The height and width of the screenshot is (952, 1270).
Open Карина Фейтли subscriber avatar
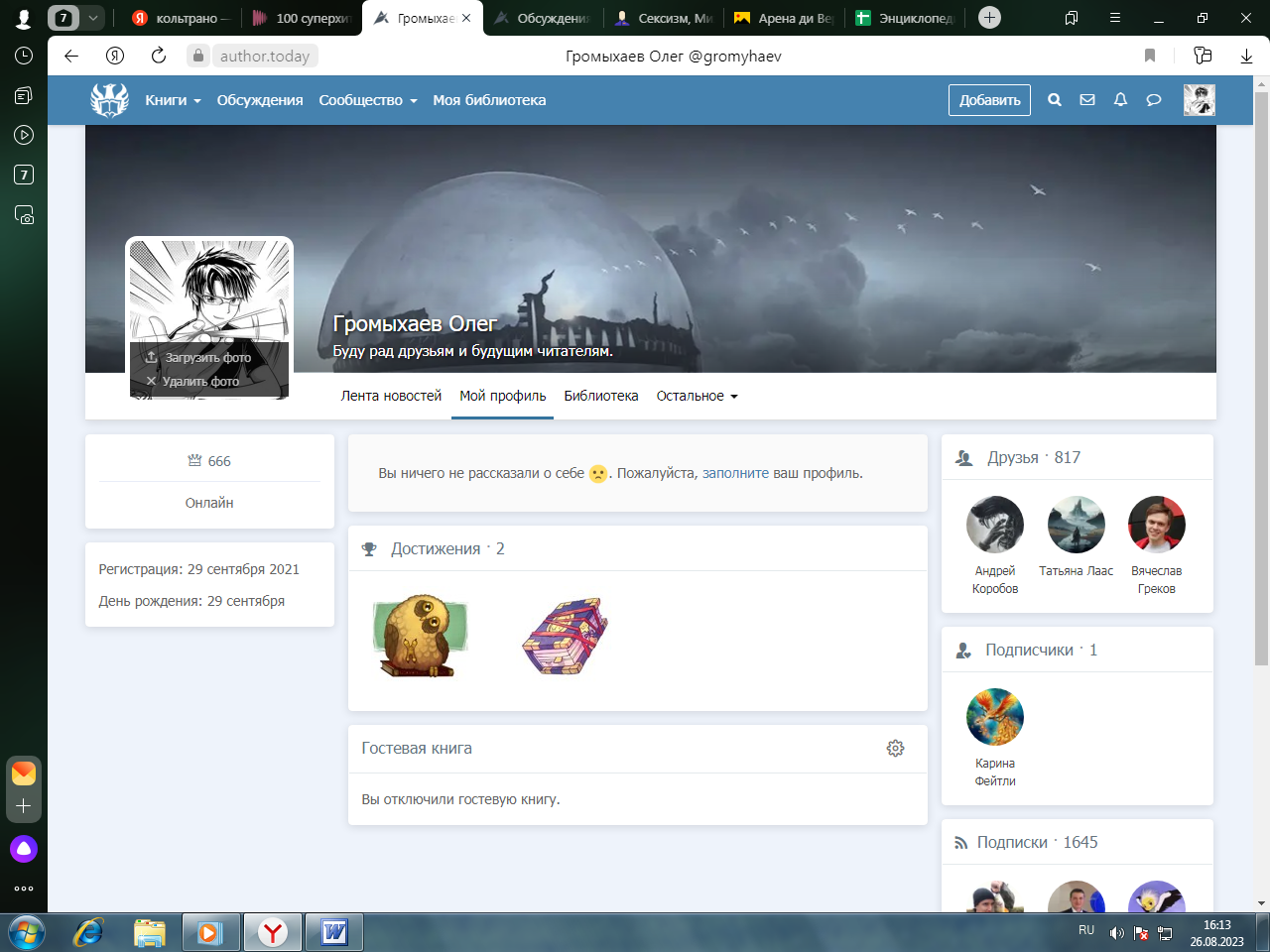[995, 717]
